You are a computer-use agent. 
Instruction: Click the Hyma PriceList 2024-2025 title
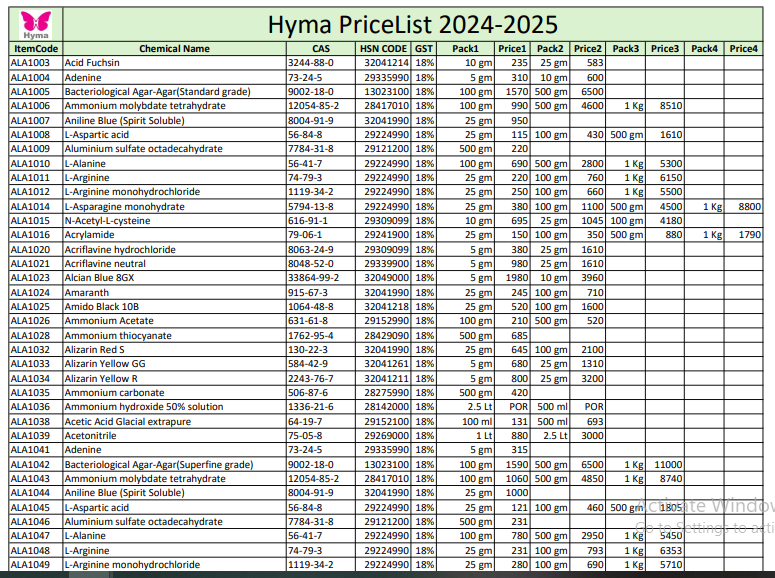click(412, 24)
